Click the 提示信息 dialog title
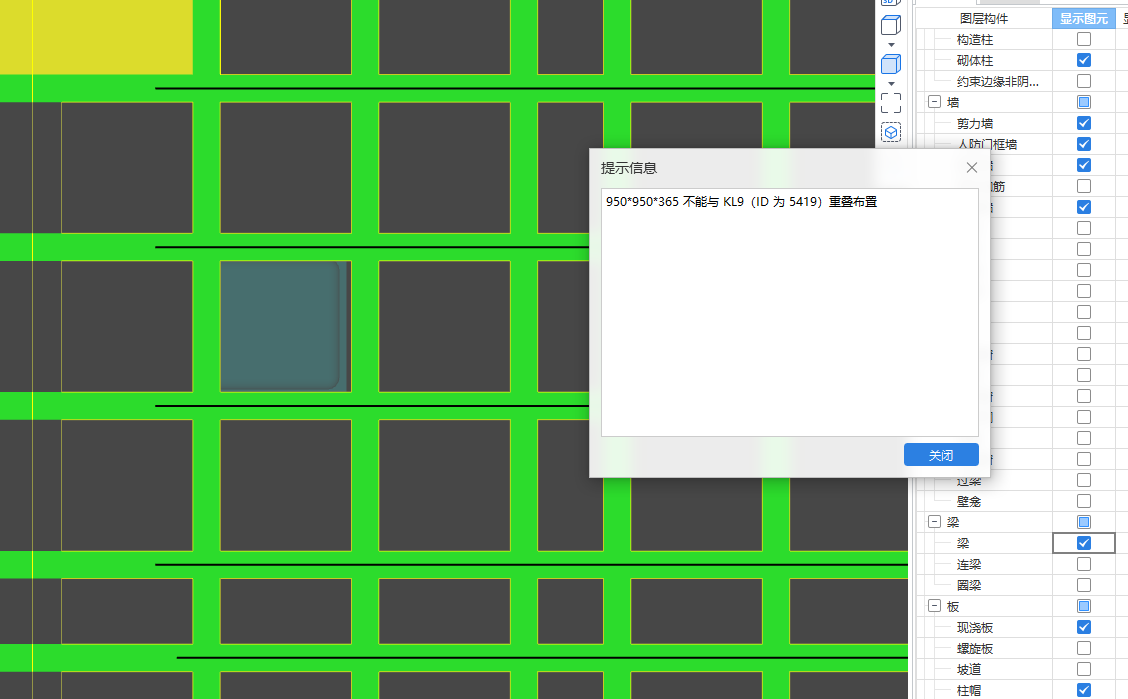The height and width of the screenshot is (699, 1128). pos(629,168)
